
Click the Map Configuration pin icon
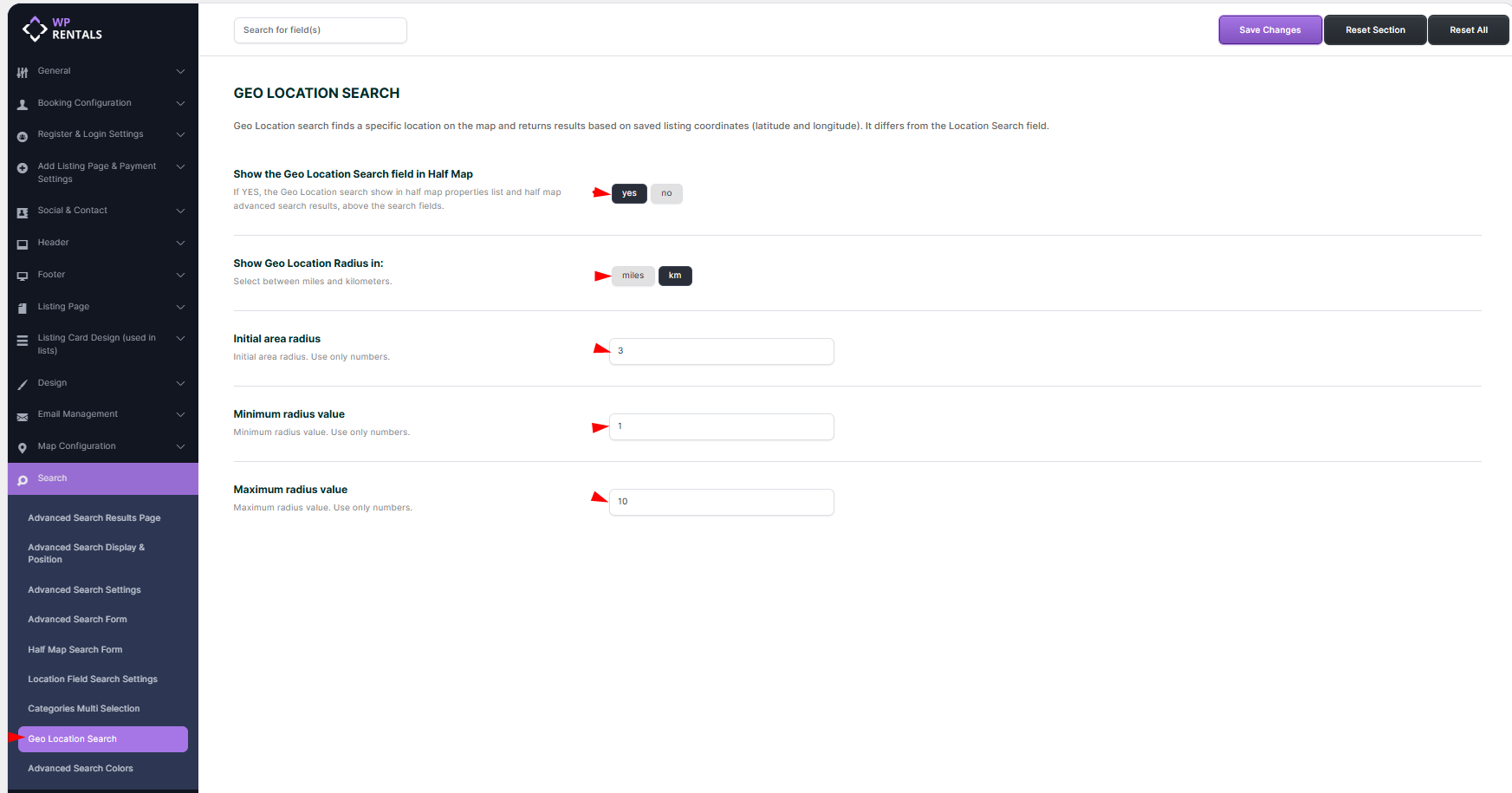pyautogui.click(x=23, y=447)
